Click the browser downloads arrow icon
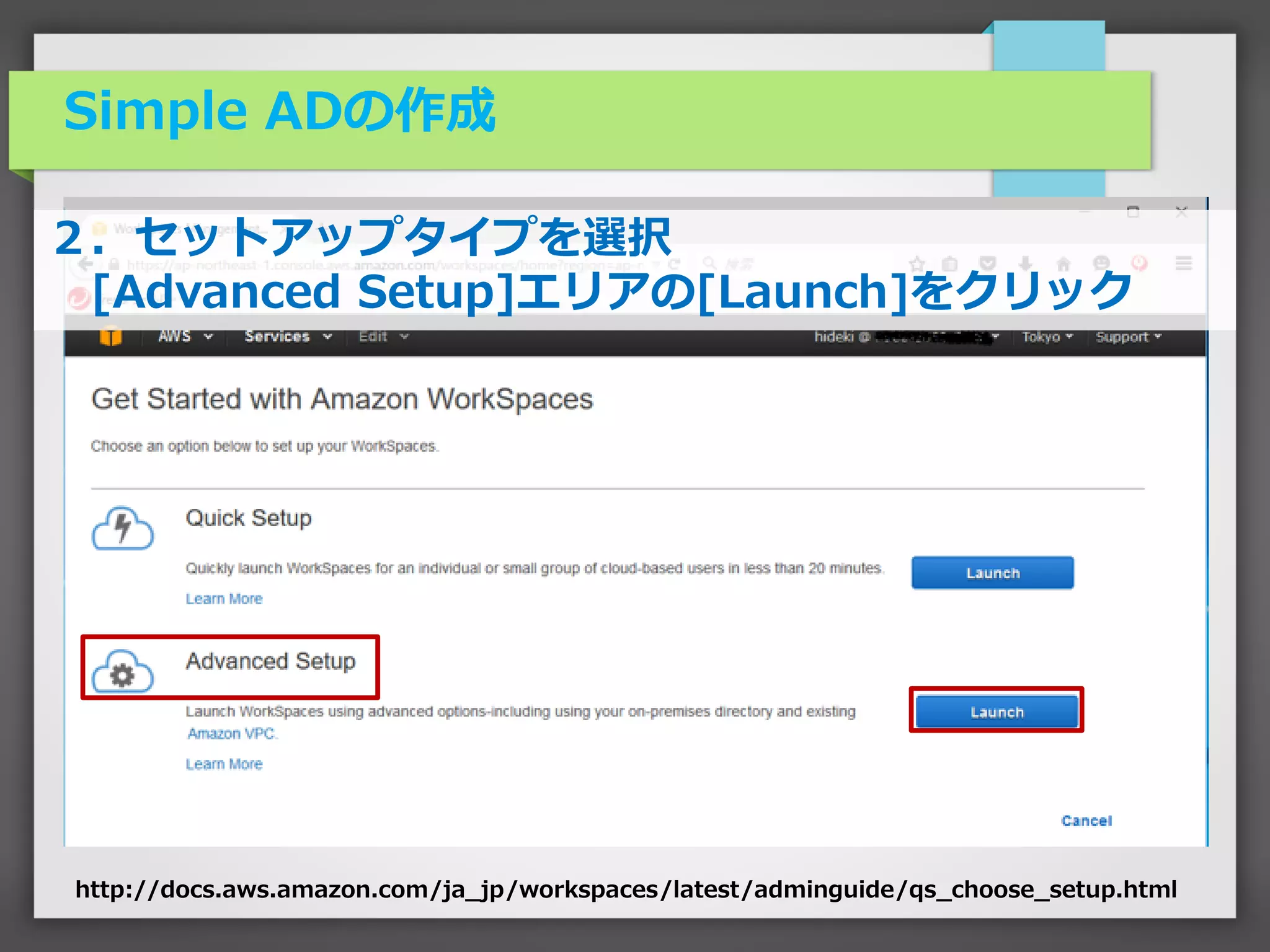This screenshot has width=1270, height=952. tap(1026, 264)
